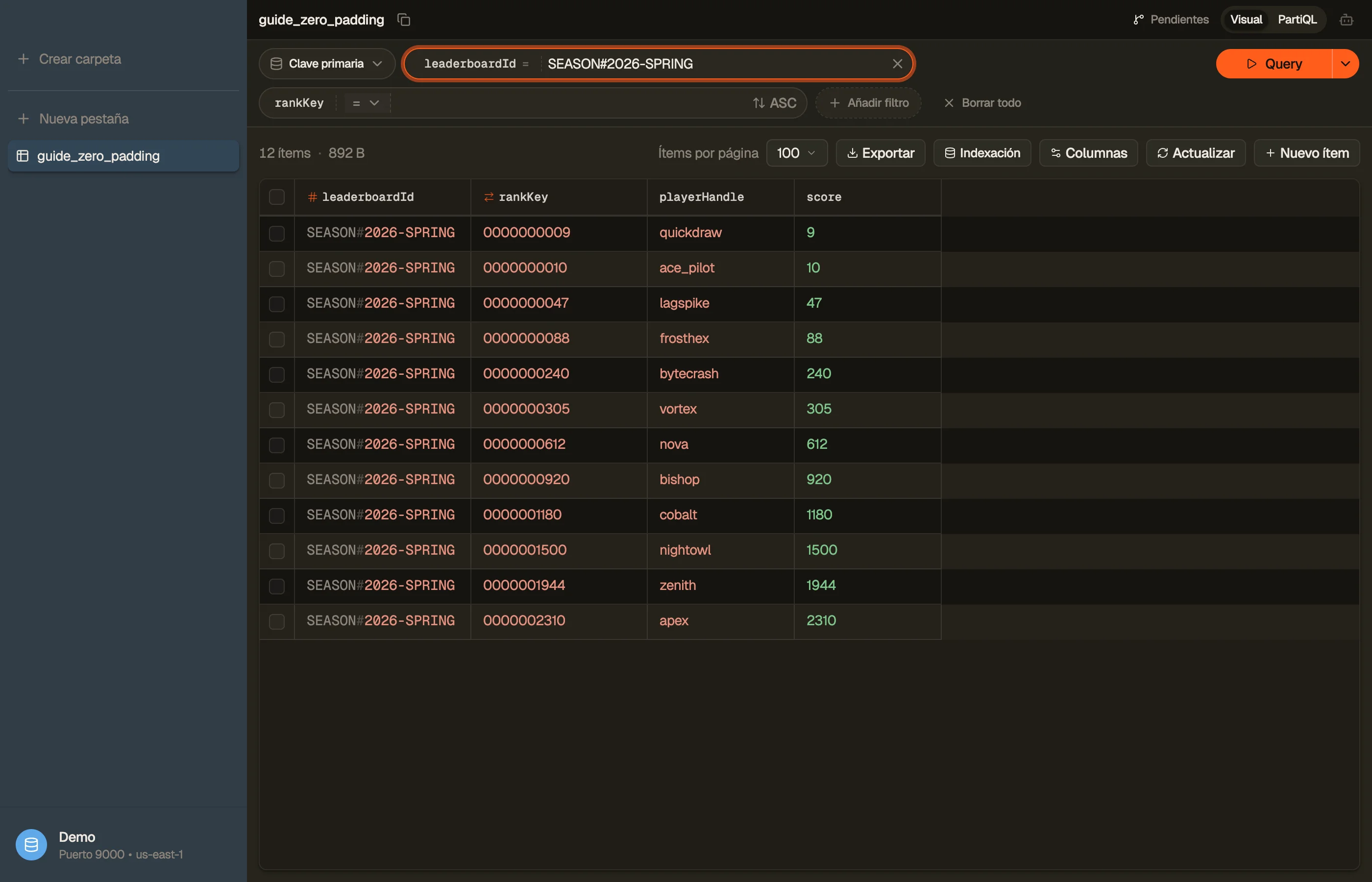Click the ASC sort order toggle
The image size is (1372, 882).
[774, 103]
